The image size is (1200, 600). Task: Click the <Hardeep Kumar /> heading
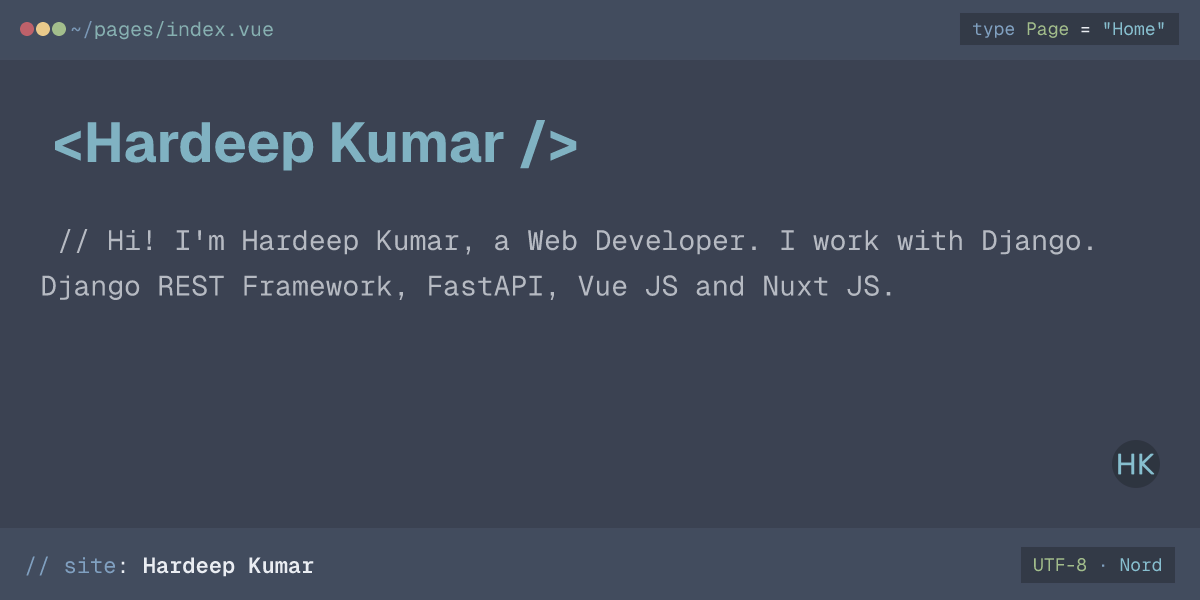click(x=315, y=144)
